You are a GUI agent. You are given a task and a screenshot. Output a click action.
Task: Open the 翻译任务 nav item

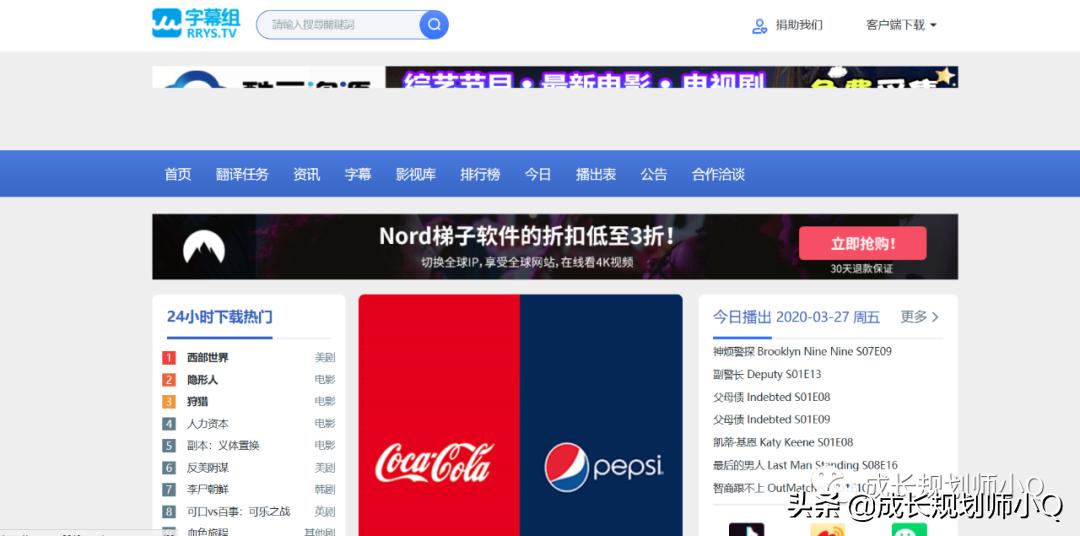click(x=242, y=174)
